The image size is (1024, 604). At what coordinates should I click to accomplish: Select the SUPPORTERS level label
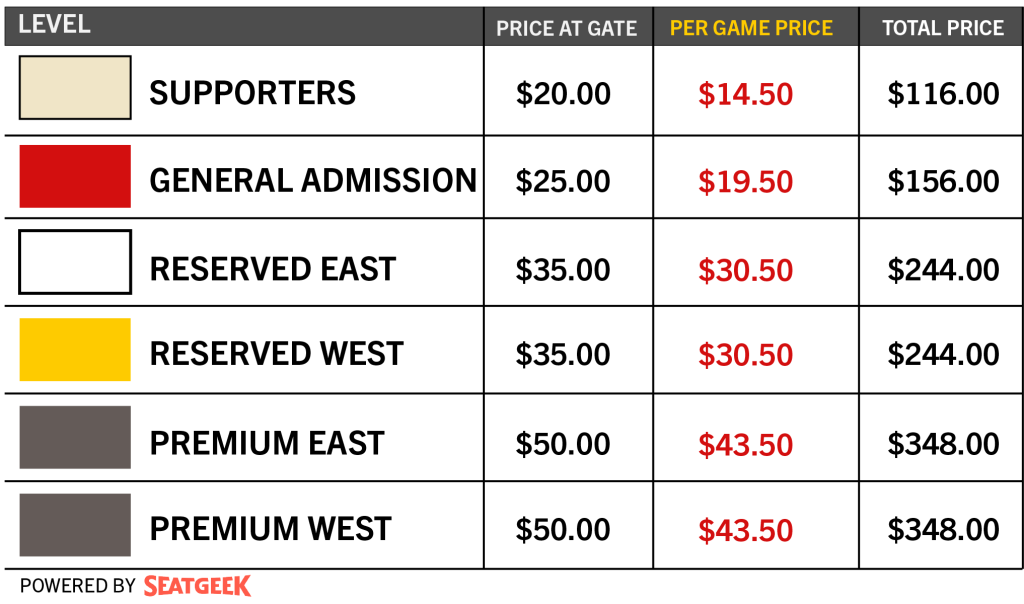tap(252, 93)
